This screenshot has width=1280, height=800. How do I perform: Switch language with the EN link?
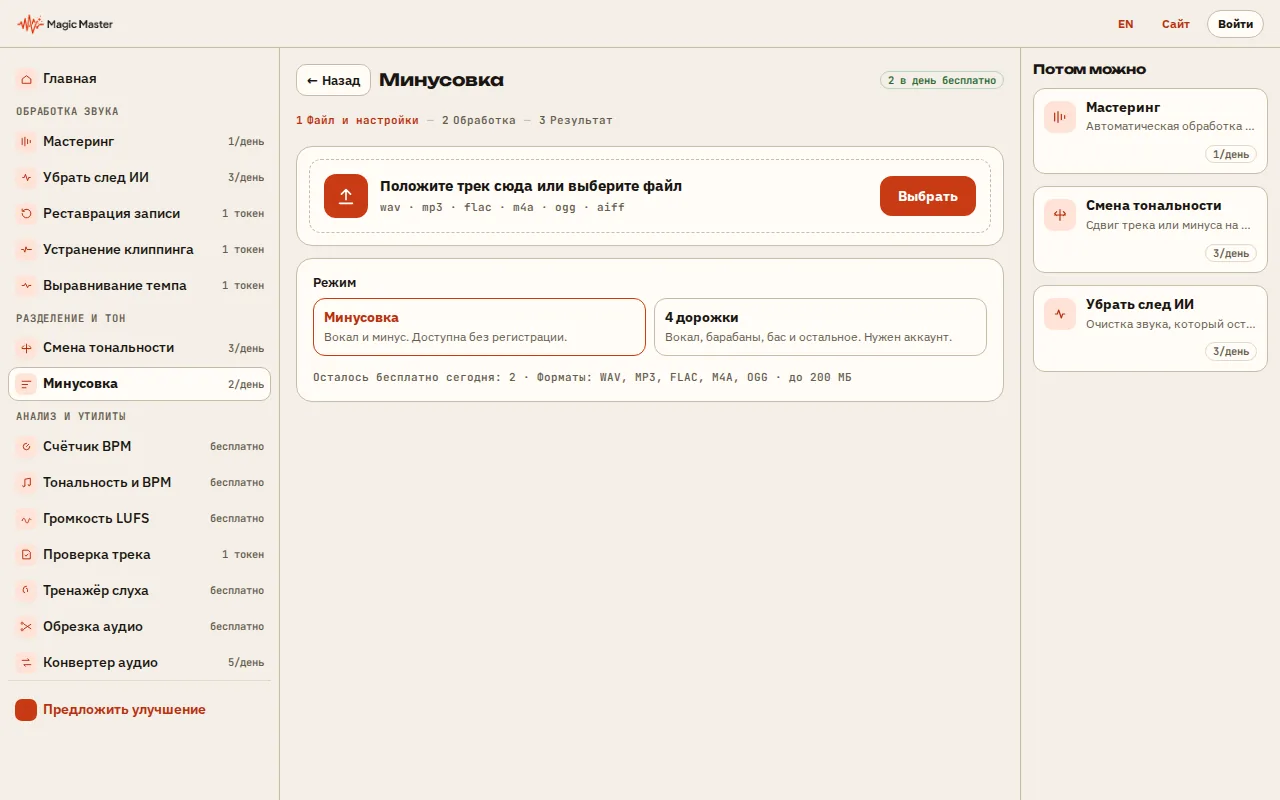[x=1126, y=24]
